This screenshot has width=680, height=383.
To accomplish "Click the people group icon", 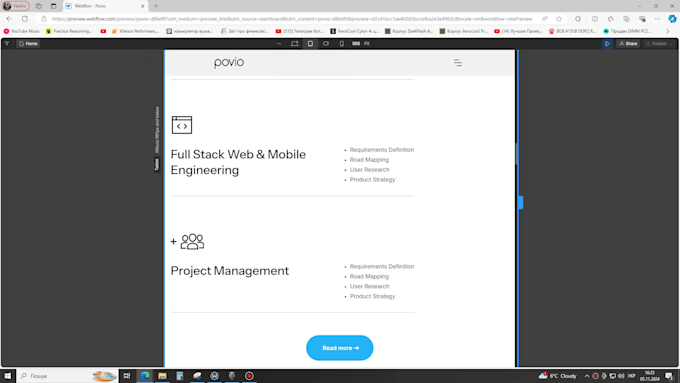I will coord(192,241).
